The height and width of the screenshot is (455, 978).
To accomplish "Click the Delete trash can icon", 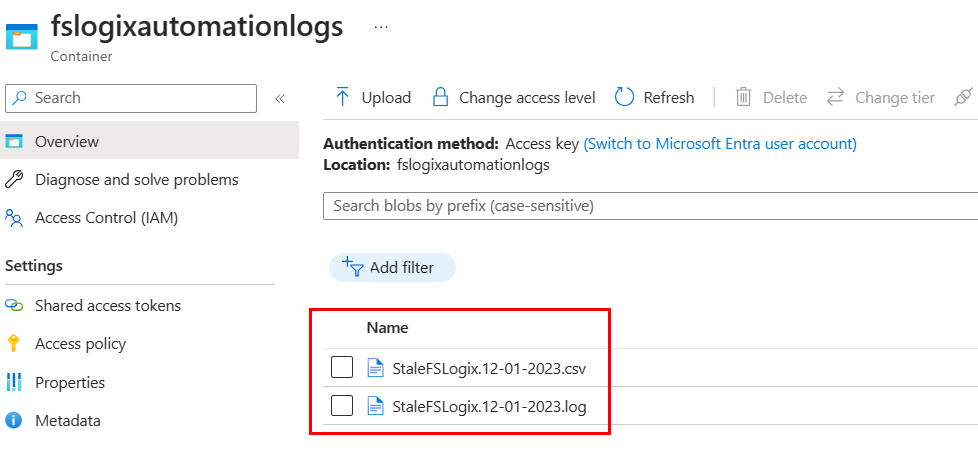I will coord(744,97).
